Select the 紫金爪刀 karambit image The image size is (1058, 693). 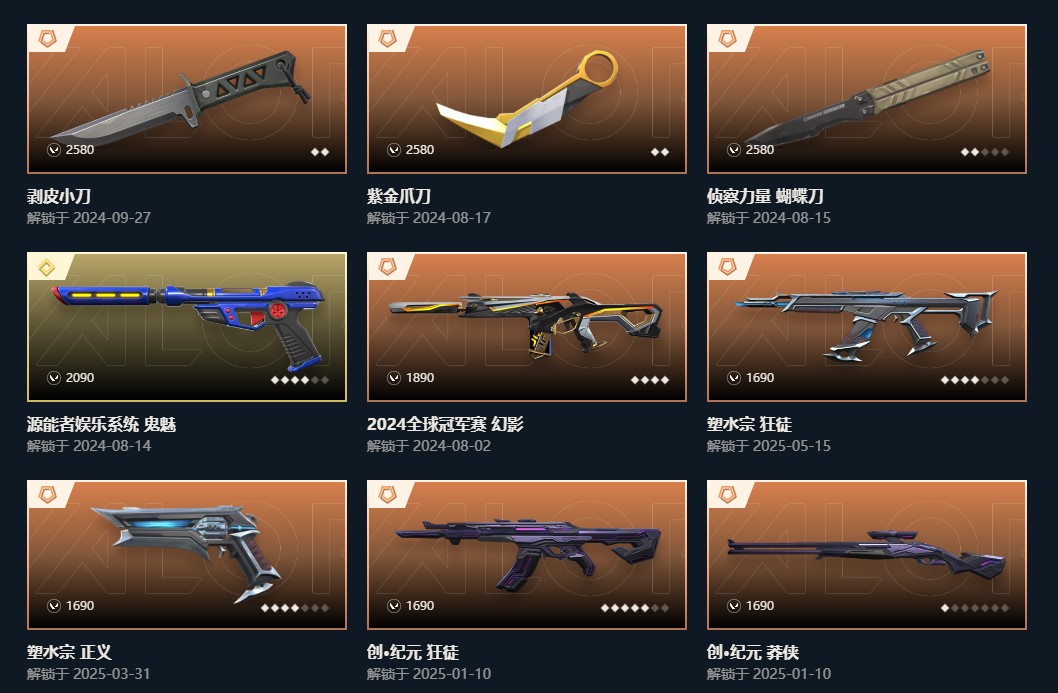[527, 99]
